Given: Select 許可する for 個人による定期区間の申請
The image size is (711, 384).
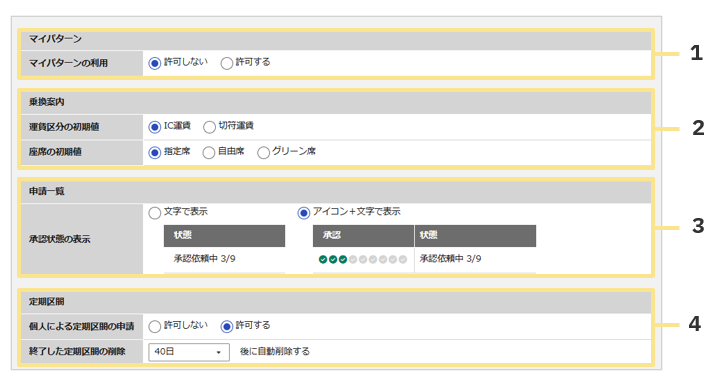Looking at the screenshot, I should pyautogui.click(x=227, y=326).
